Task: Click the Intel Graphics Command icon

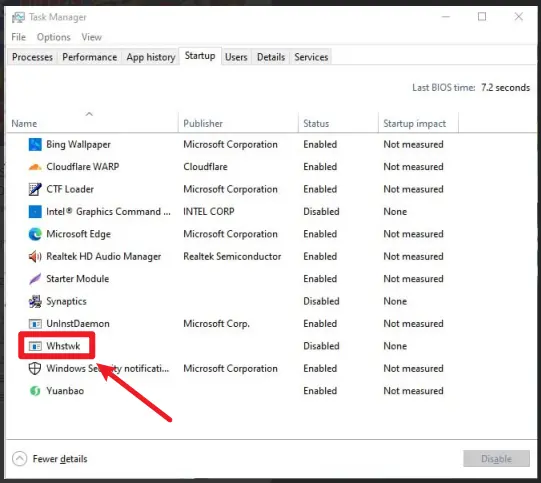Action: click(35, 211)
